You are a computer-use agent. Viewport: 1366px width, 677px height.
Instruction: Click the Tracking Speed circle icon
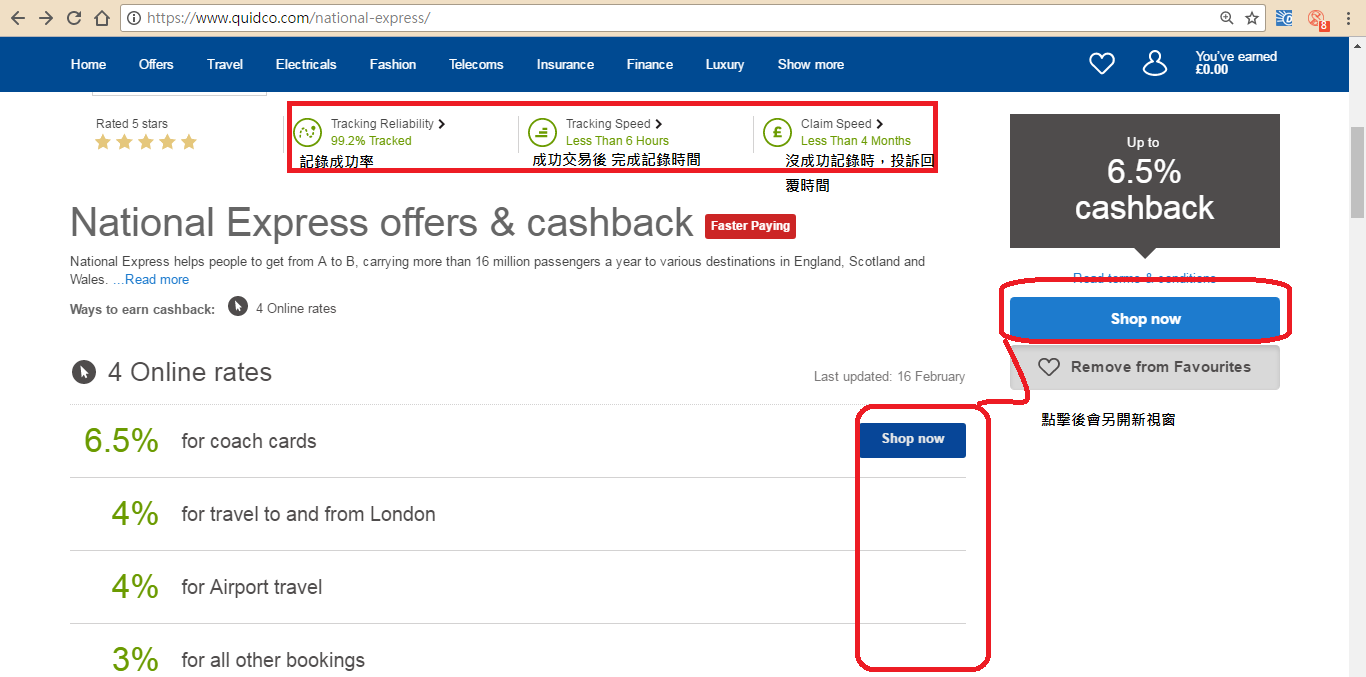pos(542,132)
